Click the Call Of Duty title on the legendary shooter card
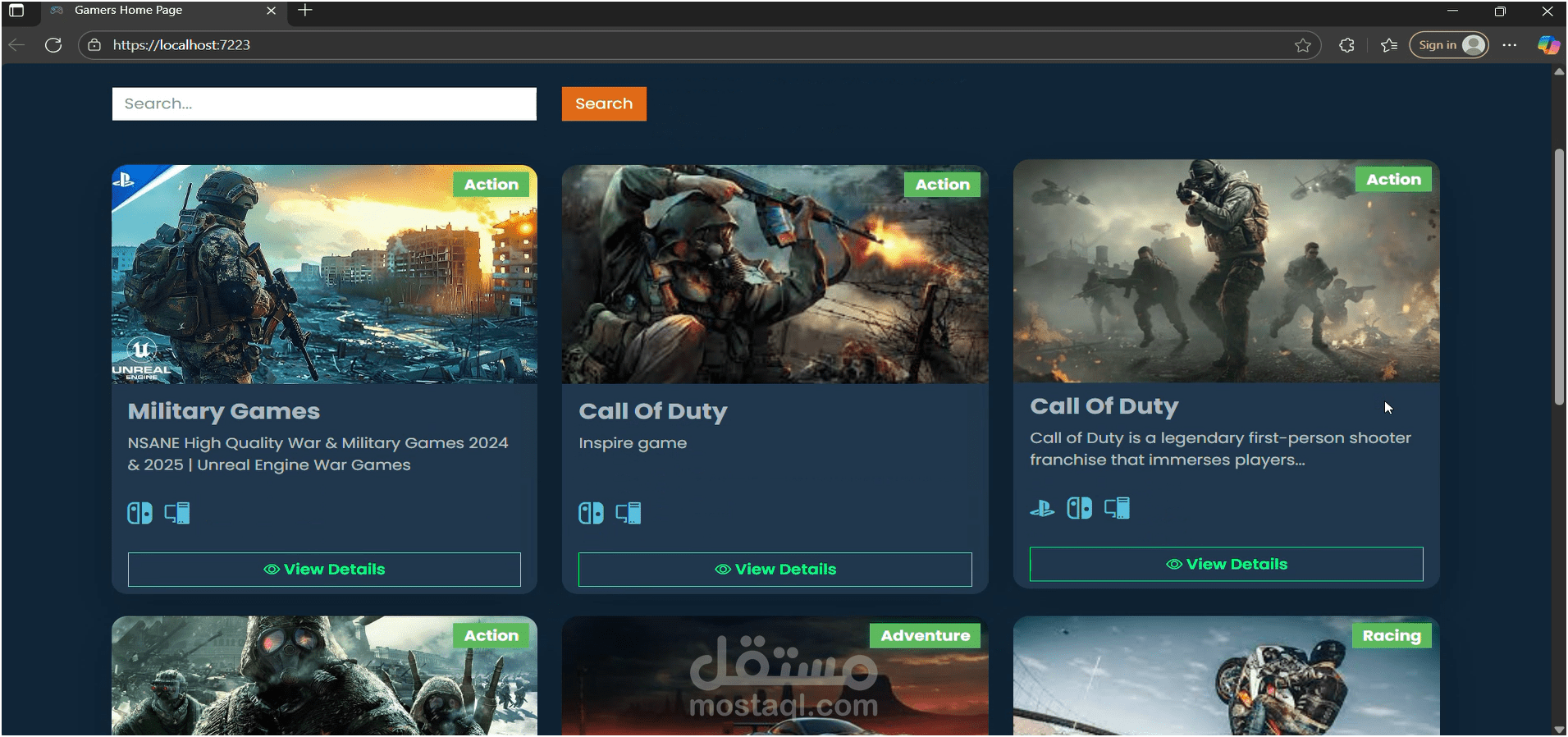The image size is (1568, 737). (1104, 406)
